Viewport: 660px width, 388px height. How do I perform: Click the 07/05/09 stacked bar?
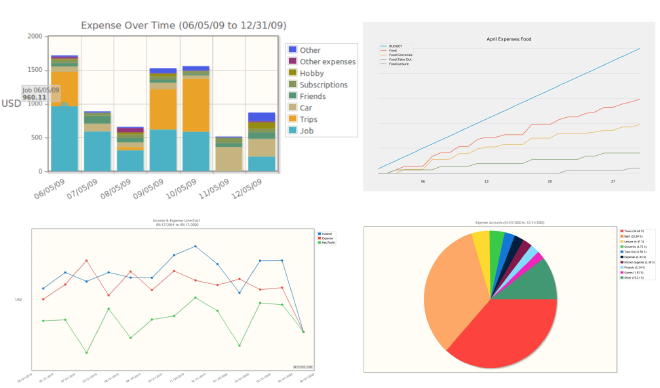pos(97,141)
